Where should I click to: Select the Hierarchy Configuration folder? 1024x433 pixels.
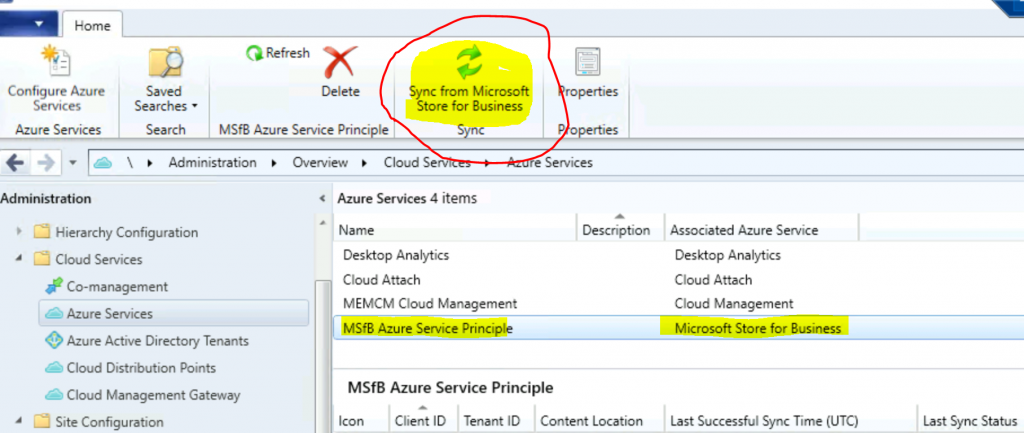point(116,232)
